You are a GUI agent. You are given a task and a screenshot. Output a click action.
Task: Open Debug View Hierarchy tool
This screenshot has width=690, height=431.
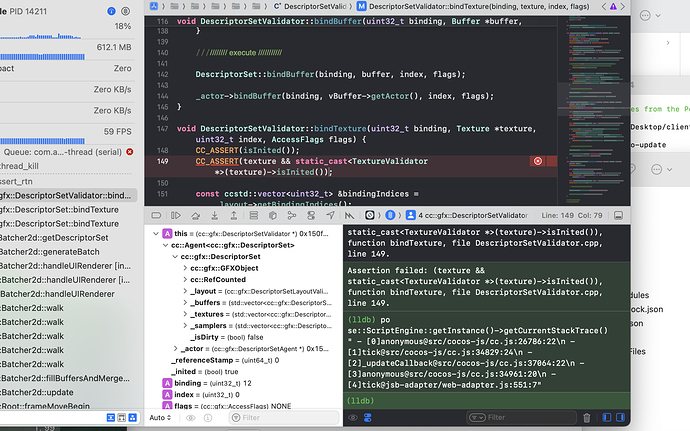pyautogui.click(x=253, y=215)
